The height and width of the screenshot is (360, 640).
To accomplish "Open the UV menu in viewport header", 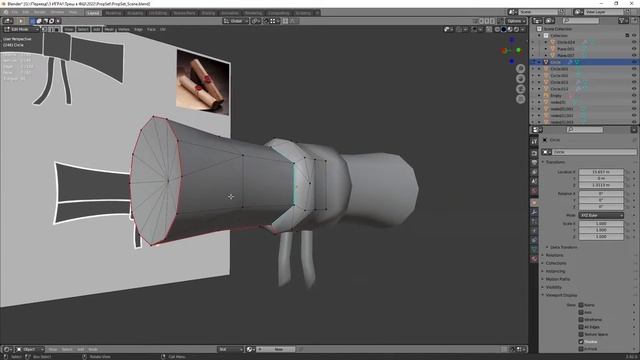I will coord(162,29).
